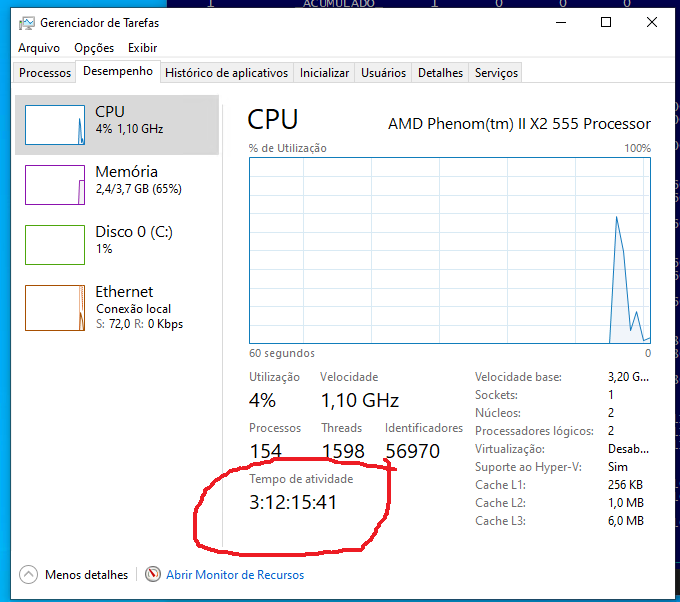Image resolution: width=680 pixels, height=602 pixels.
Task: Select the Disco 0 (C:) graph thumbnail
Action: 55,245
